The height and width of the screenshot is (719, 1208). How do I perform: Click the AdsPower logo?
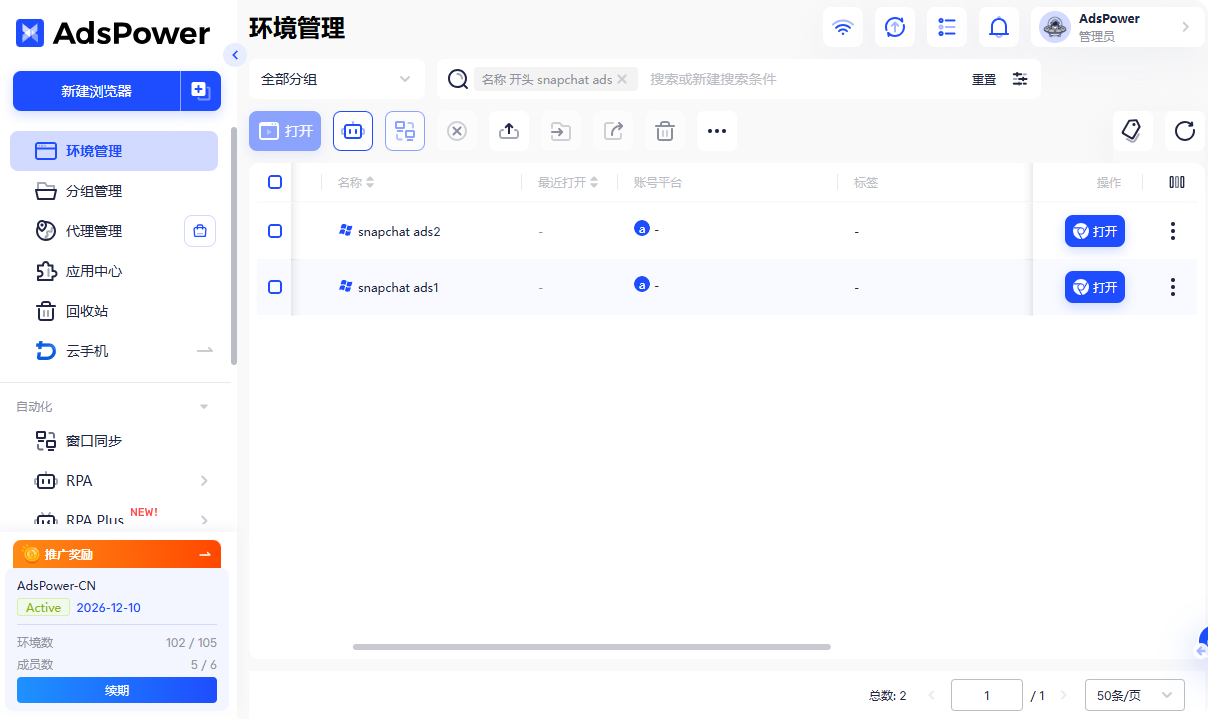113,33
